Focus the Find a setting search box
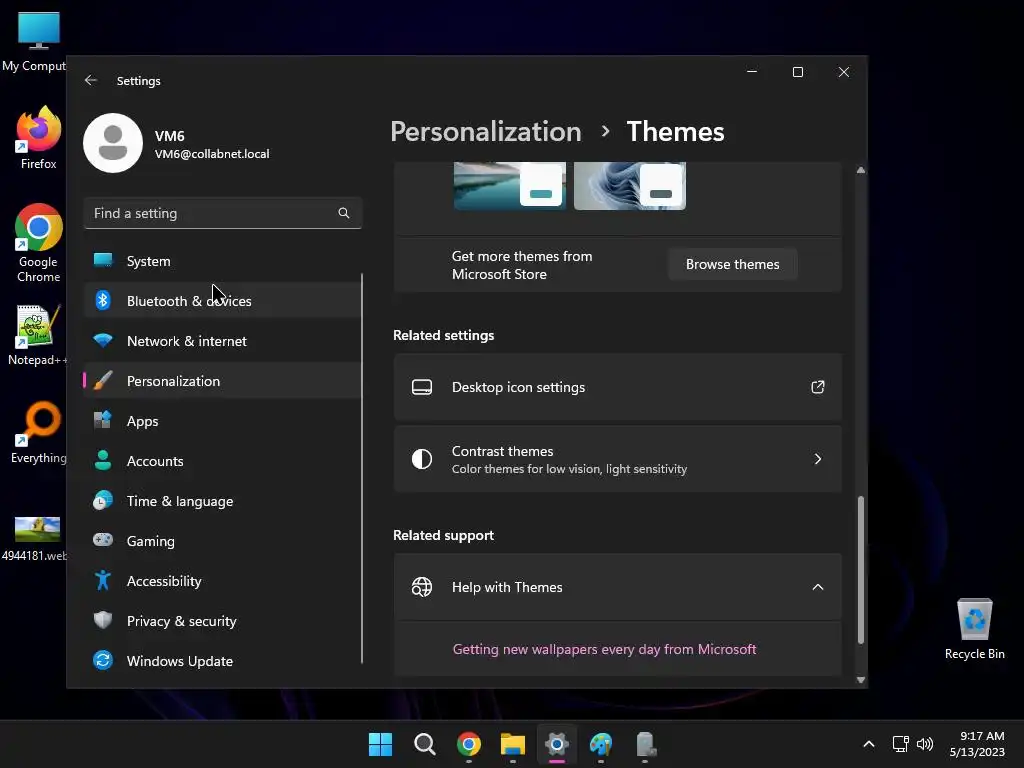The height and width of the screenshot is (768, 1024). tap(223, 213)
